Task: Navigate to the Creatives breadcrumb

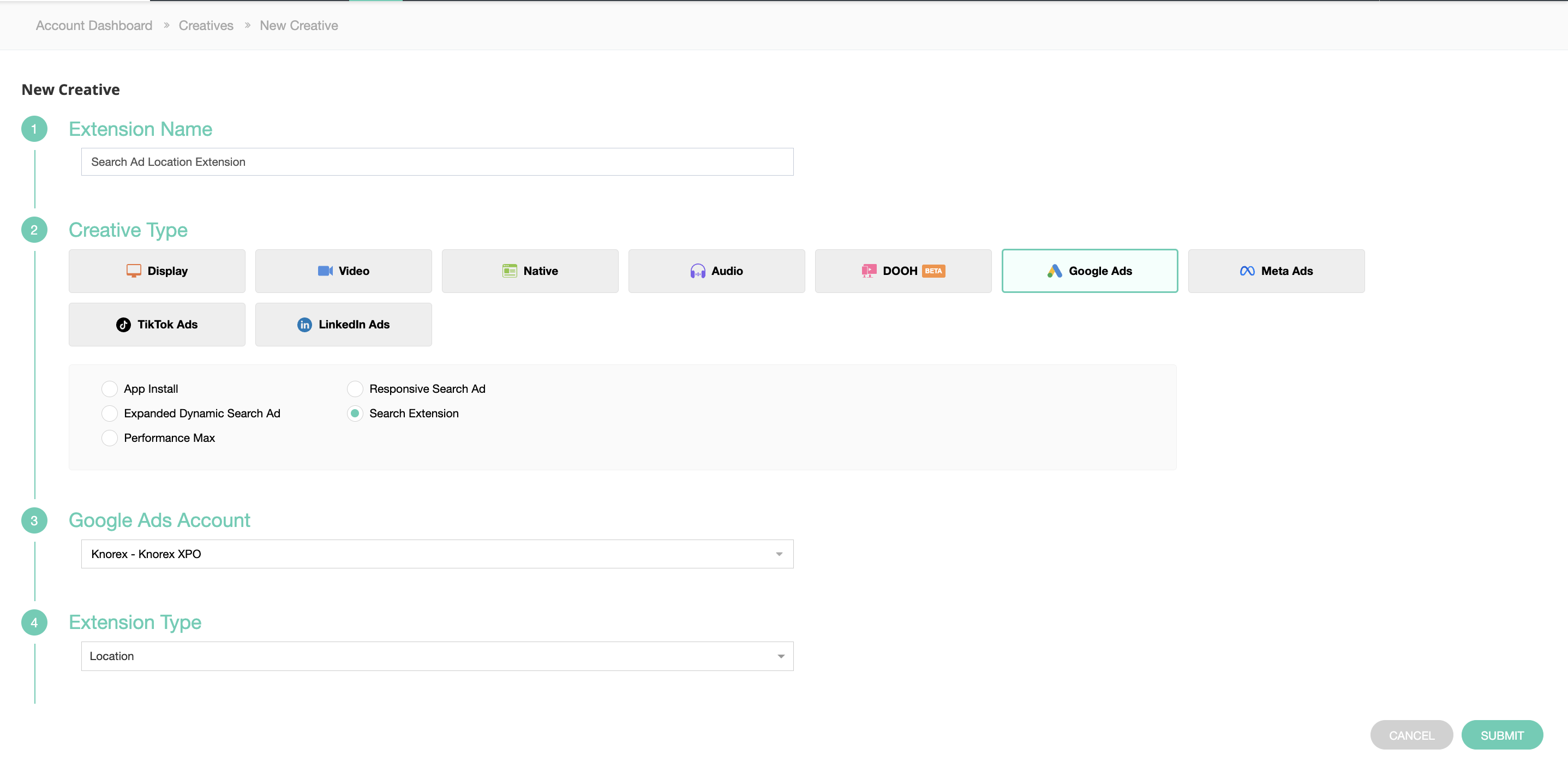Action: 206,26
